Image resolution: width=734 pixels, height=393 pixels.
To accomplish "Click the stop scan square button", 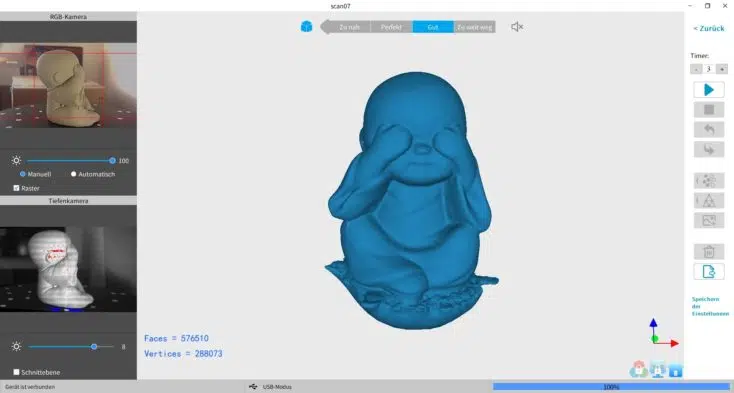I will tap(709, 109).
